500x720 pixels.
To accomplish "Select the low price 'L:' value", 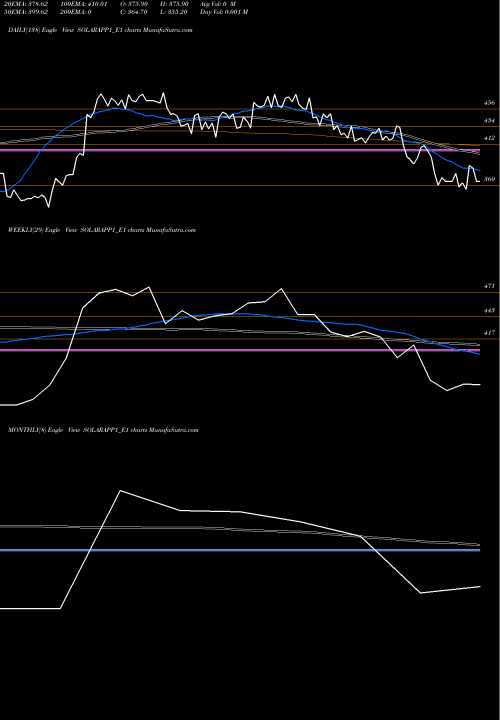I will click(174, 12).
